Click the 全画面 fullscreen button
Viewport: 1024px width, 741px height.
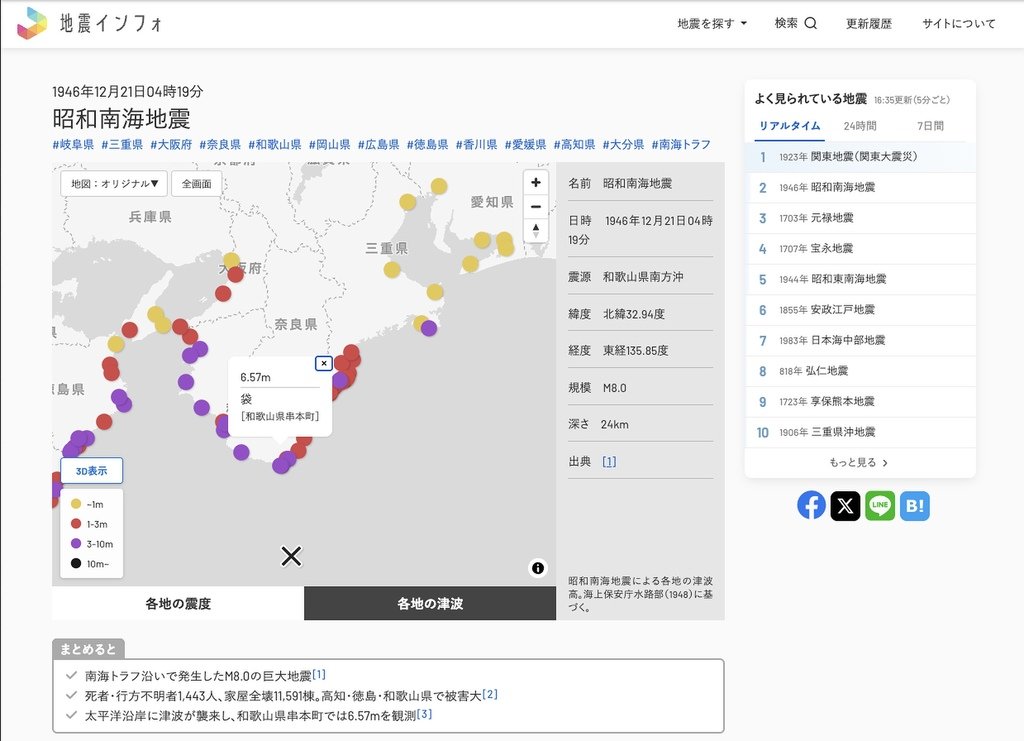coord(197,184)
